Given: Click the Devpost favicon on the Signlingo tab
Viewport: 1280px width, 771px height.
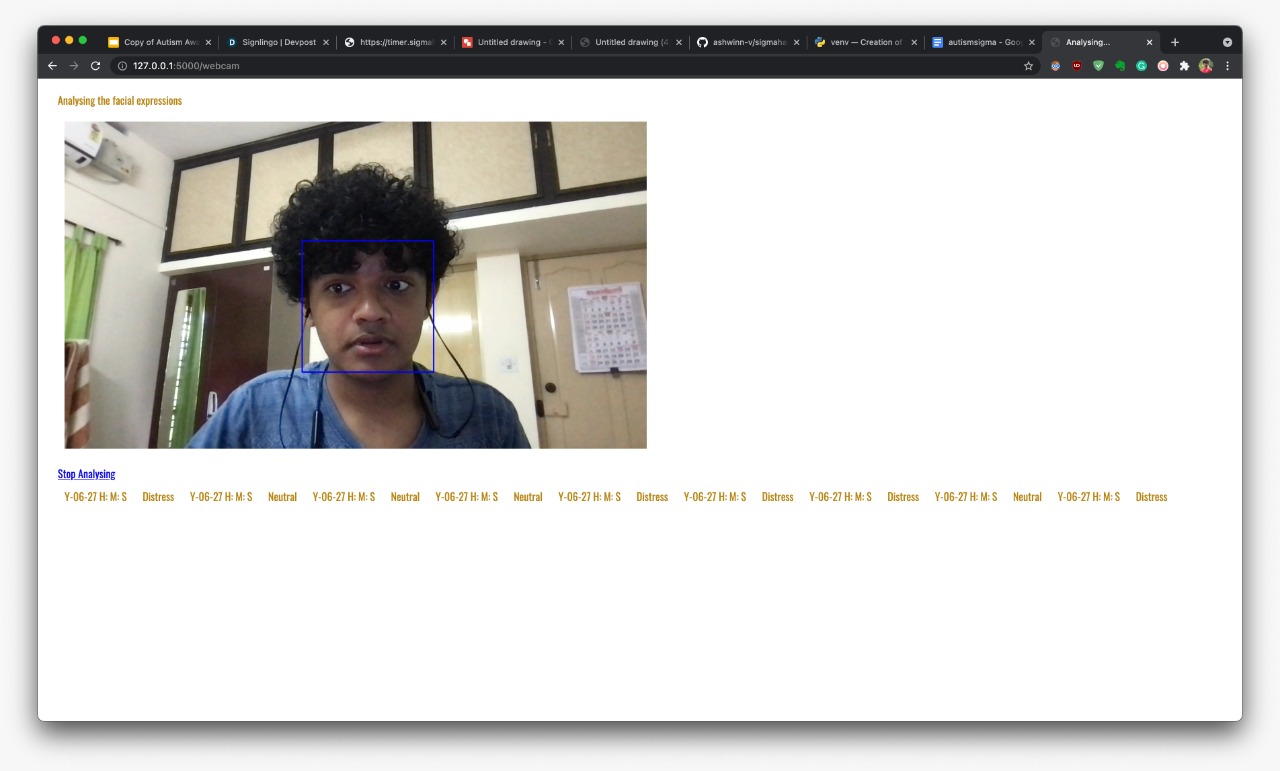Looking at the screenshot, I should click(x=232, y=43).
